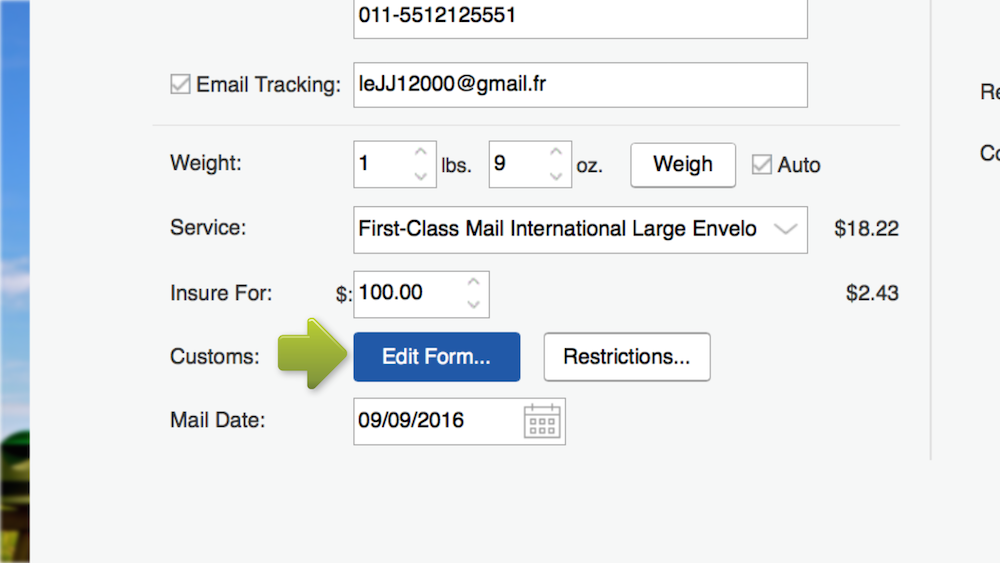
Task: Open the Mail Date calendar picker
Action: click(x=542, y=421)
